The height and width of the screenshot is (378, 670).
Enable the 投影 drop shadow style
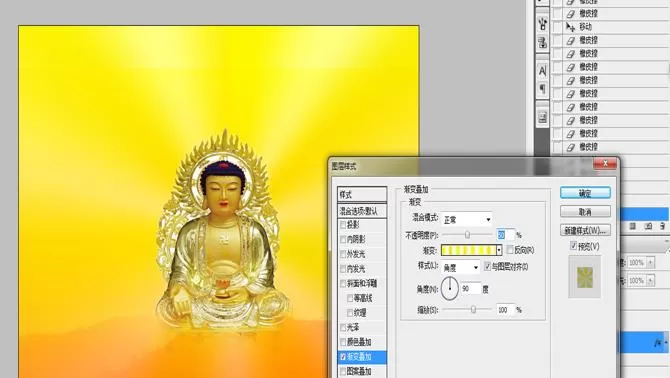[343, 225]
